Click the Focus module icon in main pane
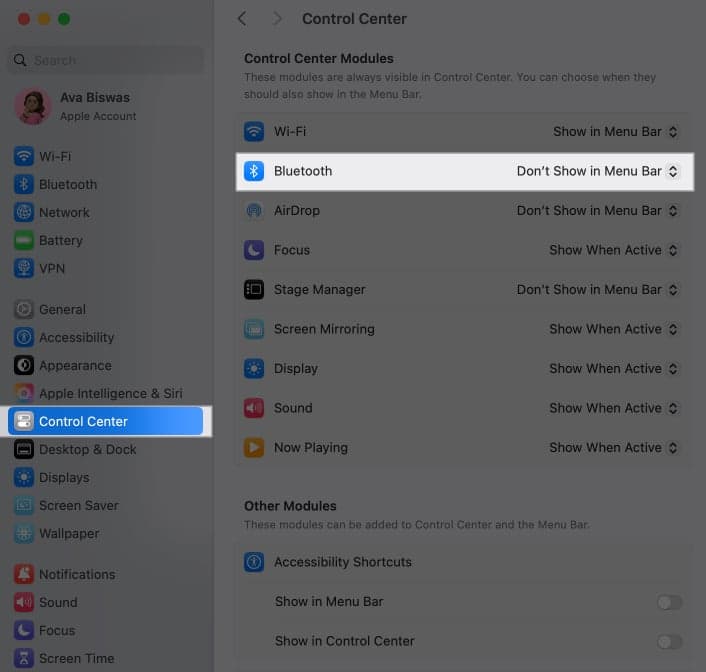This screenshot has width=706, height=672. [x=254, y=250]
